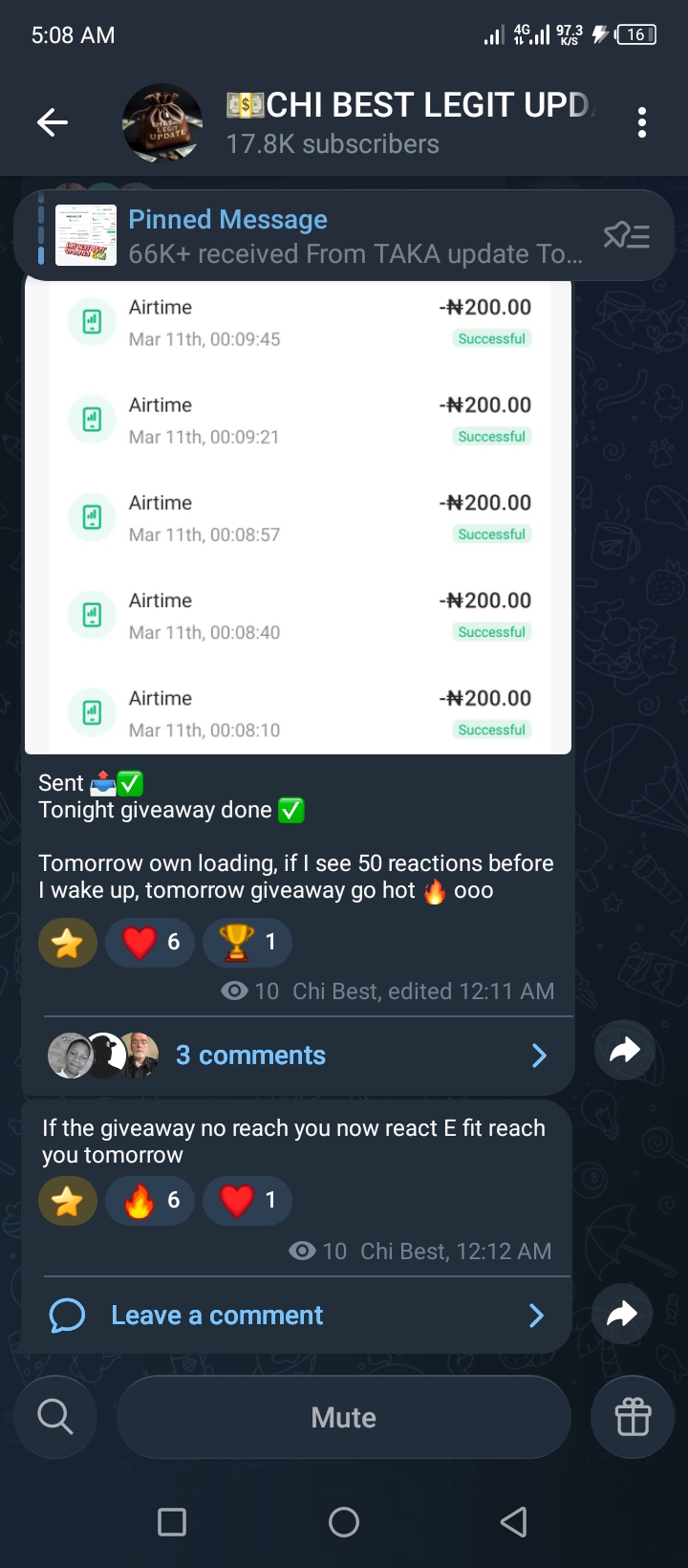Toggle heart reaction with 6 count

click(x=150, y=942)
